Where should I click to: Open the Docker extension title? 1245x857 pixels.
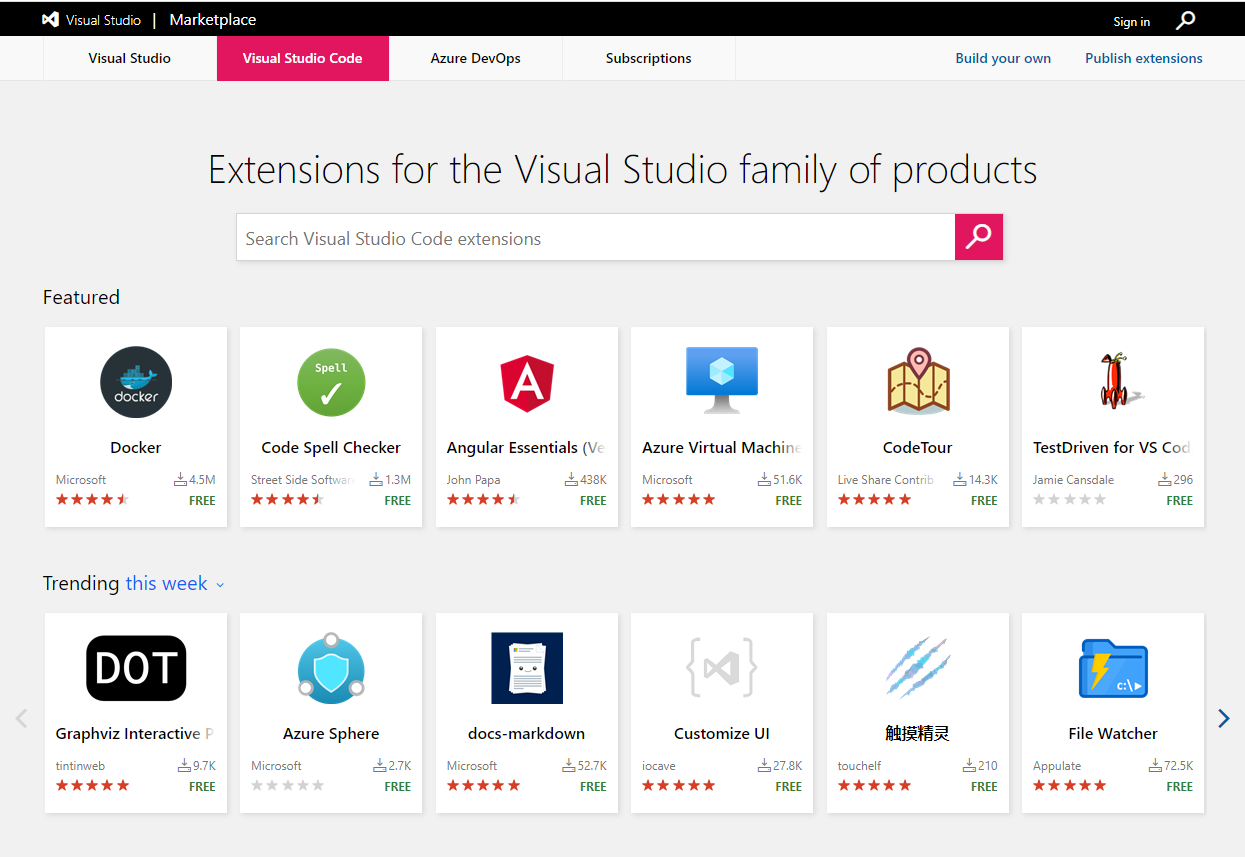(x=136, y=447)
